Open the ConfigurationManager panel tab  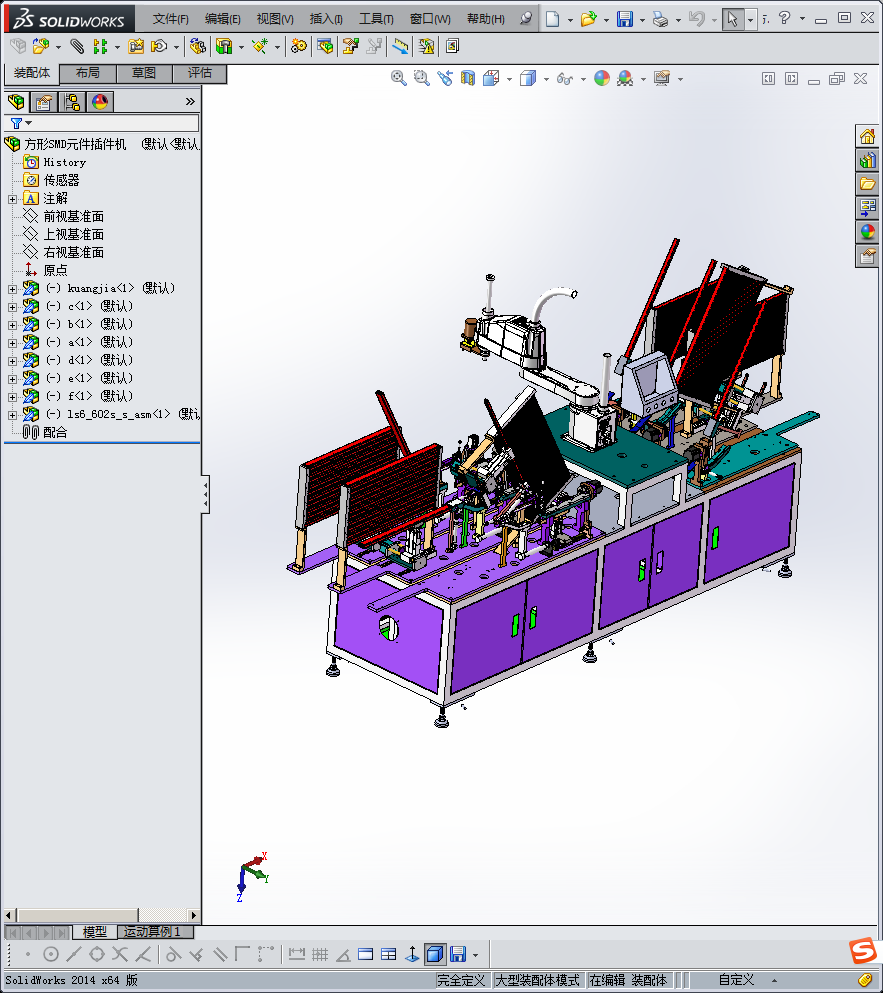[x=72, y=102]
